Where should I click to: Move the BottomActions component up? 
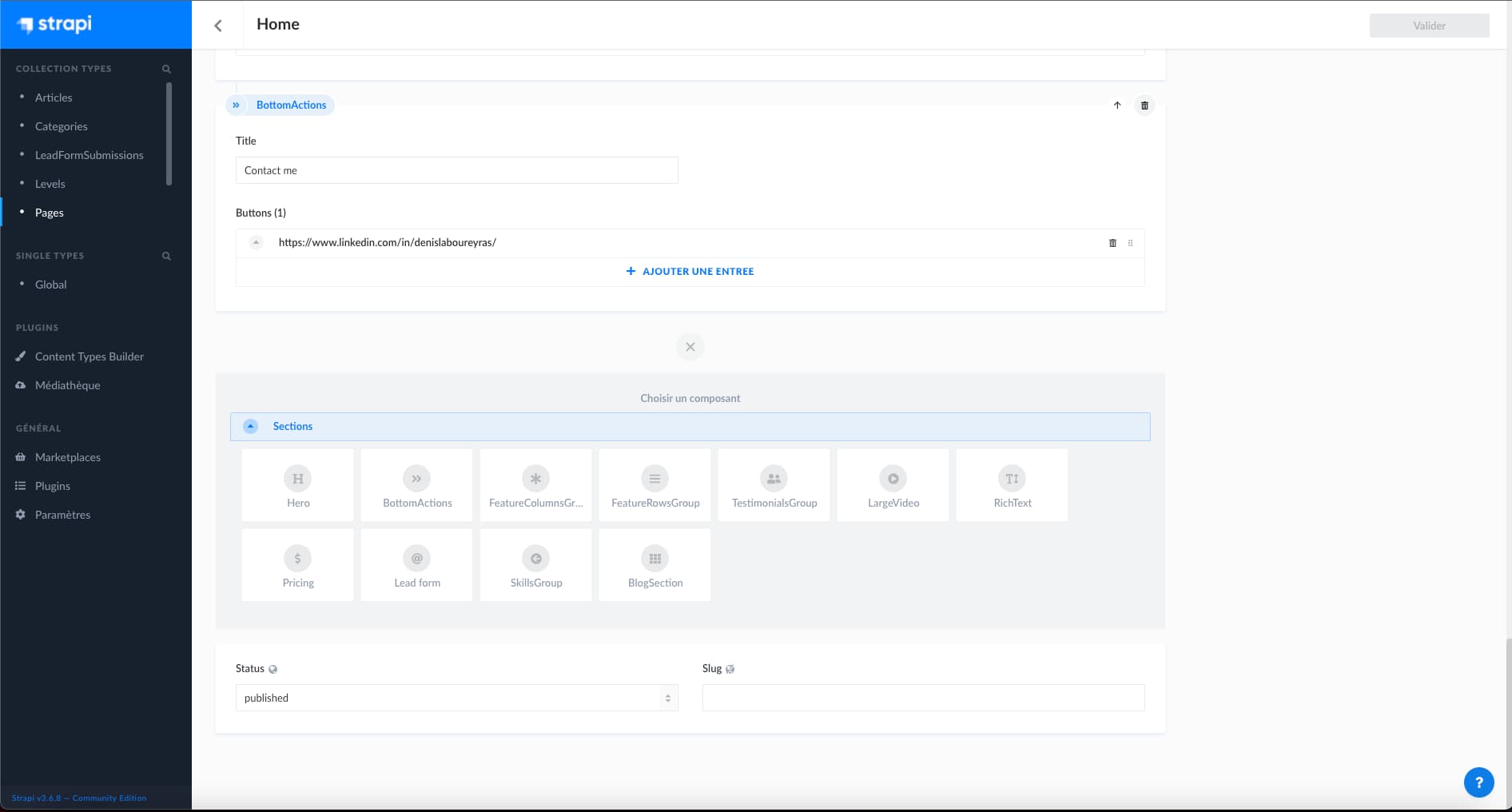[1117, 105]
